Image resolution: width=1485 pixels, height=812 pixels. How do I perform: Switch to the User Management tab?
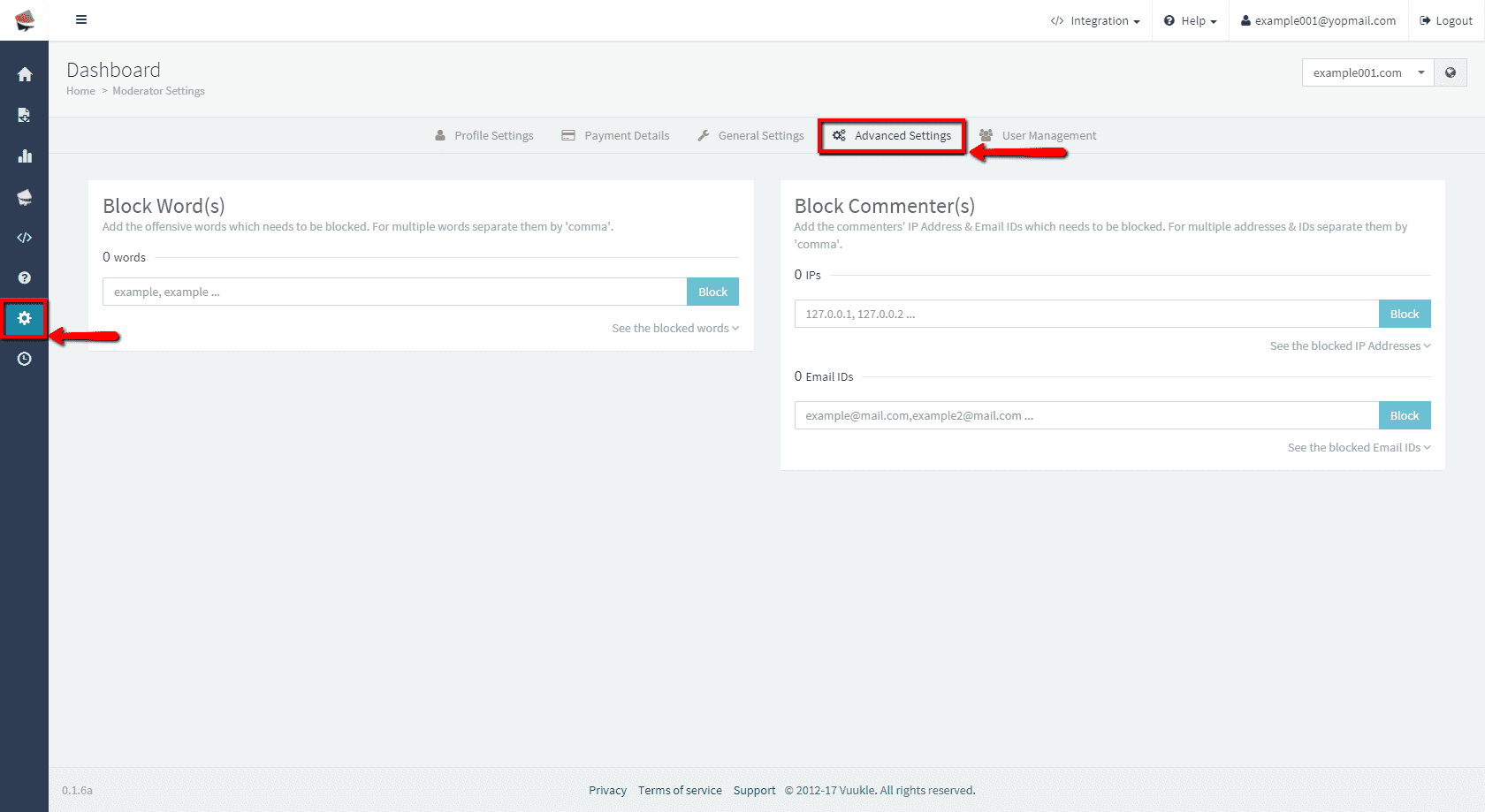1039,135
